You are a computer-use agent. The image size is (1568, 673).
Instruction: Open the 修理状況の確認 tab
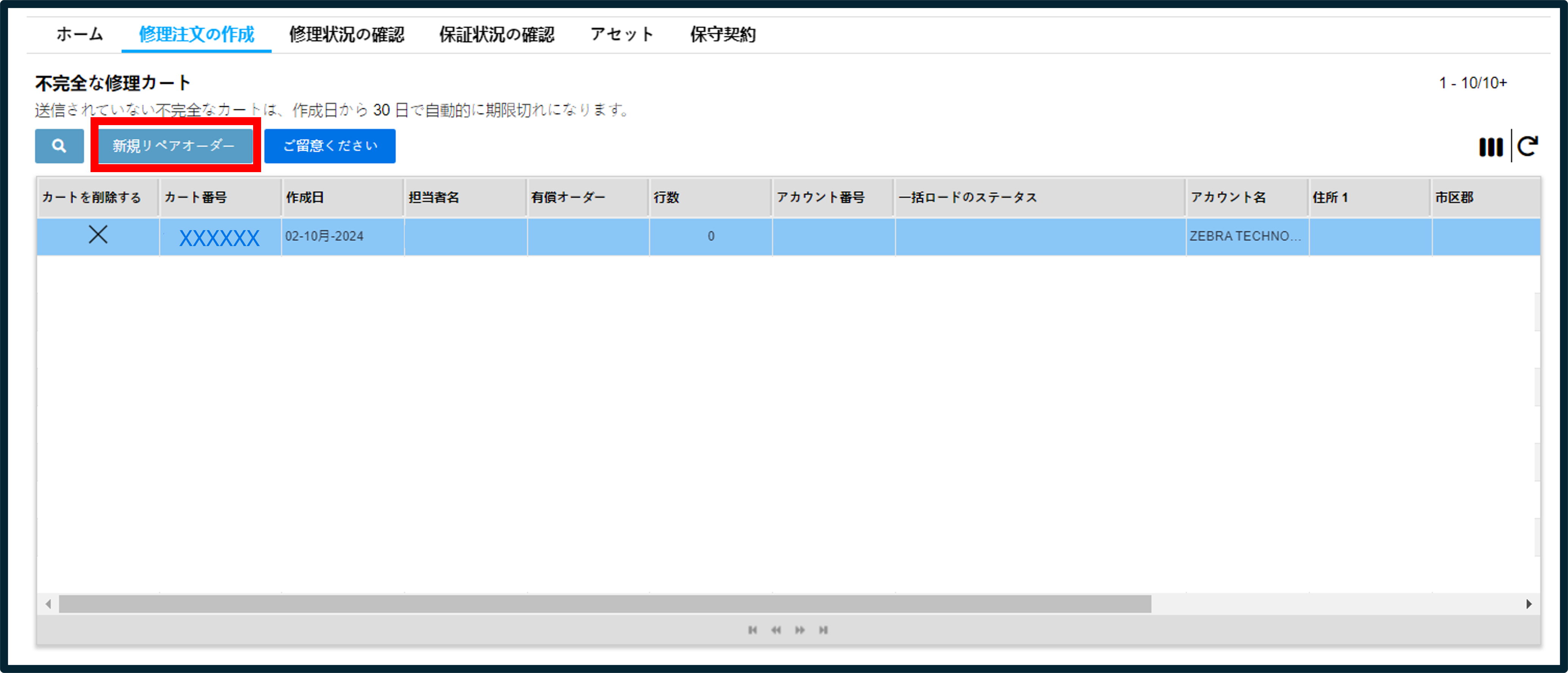pyautogui.click(x=346, y=35)
